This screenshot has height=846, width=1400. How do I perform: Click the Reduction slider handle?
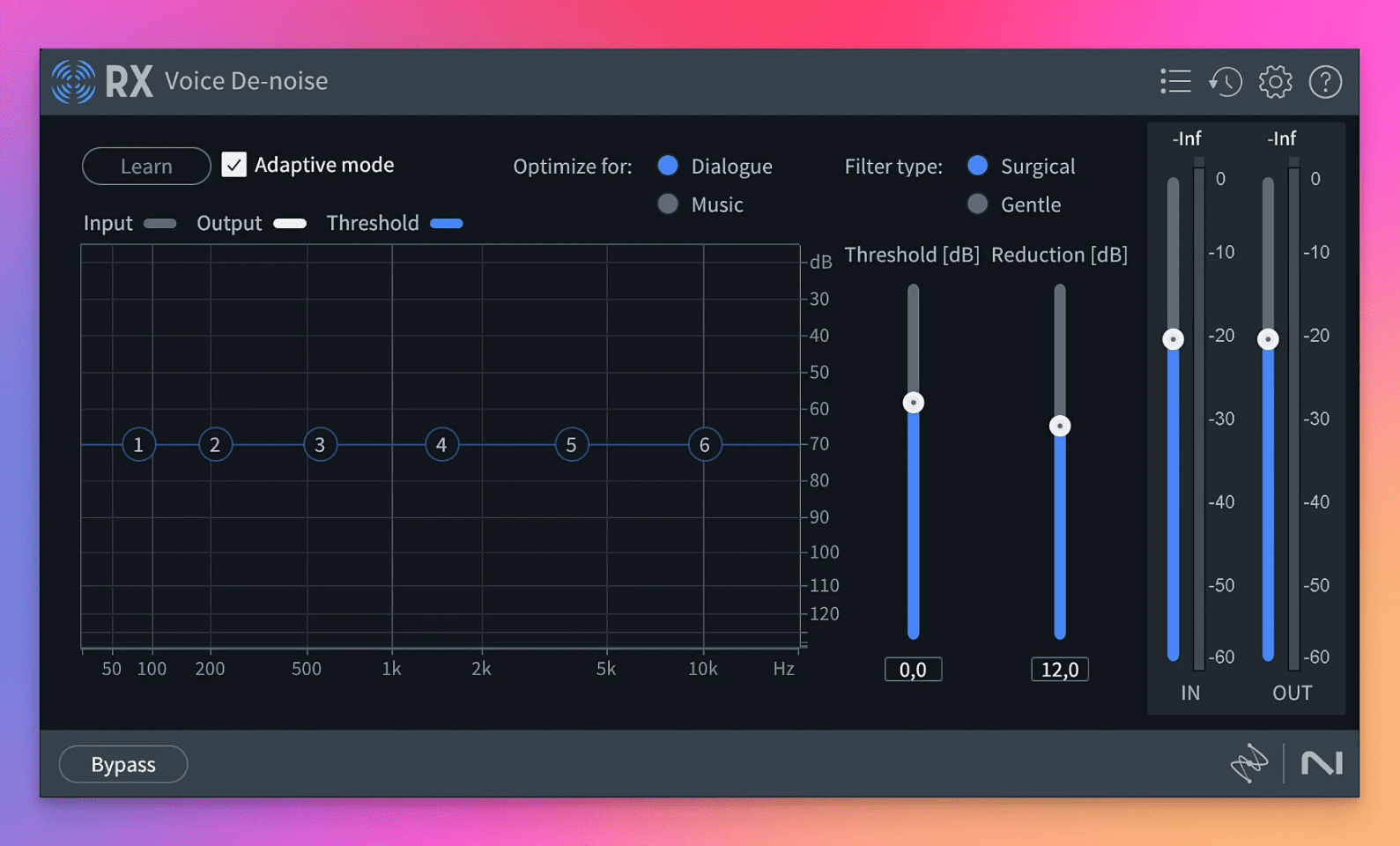pyautogui.click(x=1060, y=427)
